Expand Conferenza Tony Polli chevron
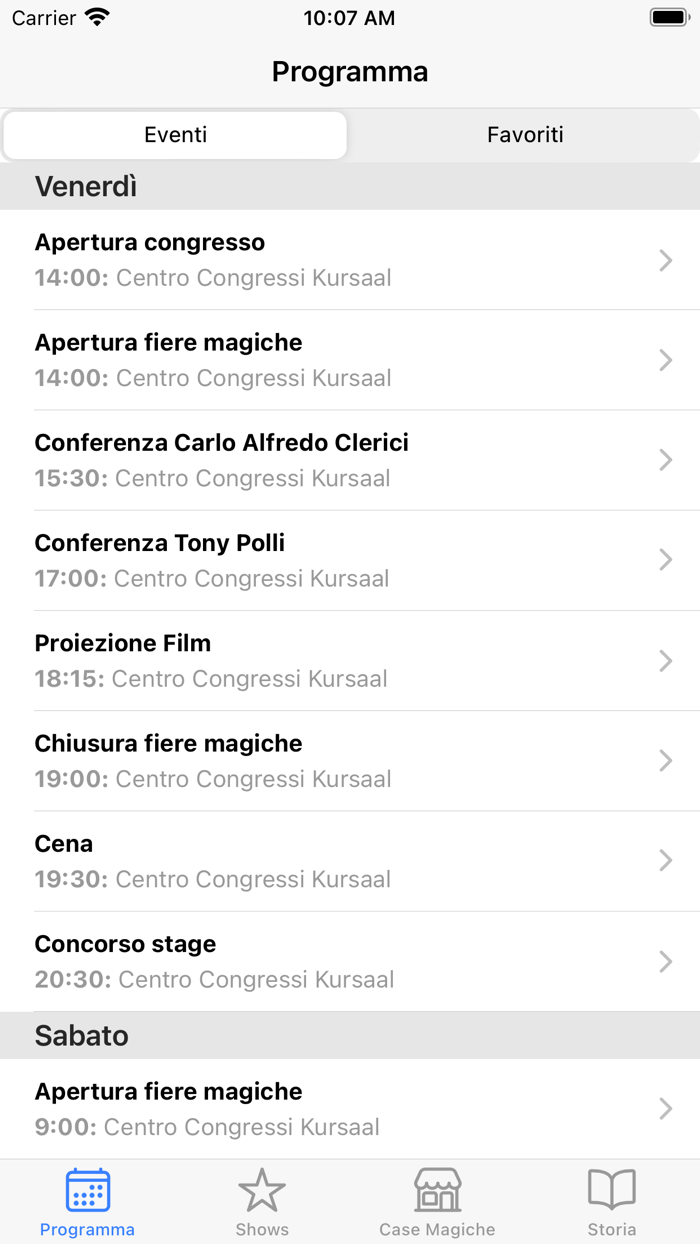The height and width of the screenshot is (1244, 700). point(665,560)
